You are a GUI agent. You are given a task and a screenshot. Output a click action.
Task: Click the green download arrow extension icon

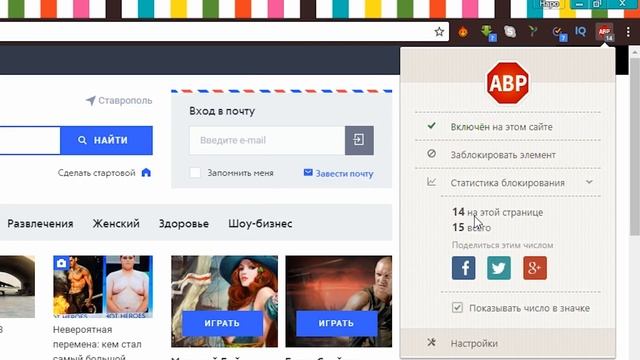[x=488, y=33]
